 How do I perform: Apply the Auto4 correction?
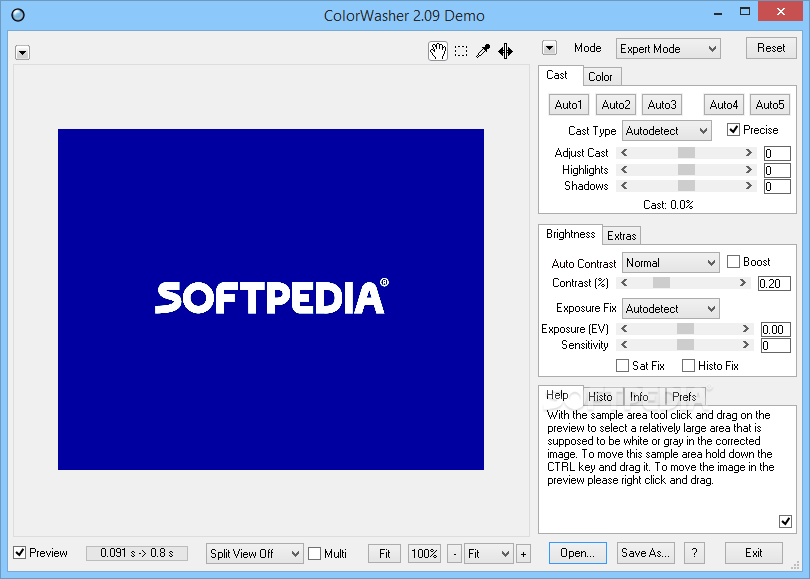tap(724, 105)
